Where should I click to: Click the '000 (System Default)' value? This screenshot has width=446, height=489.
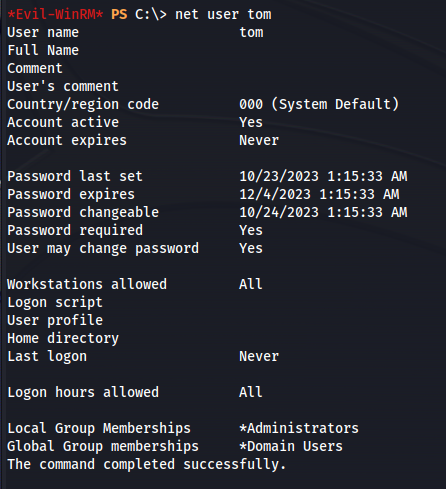(319, 105)
